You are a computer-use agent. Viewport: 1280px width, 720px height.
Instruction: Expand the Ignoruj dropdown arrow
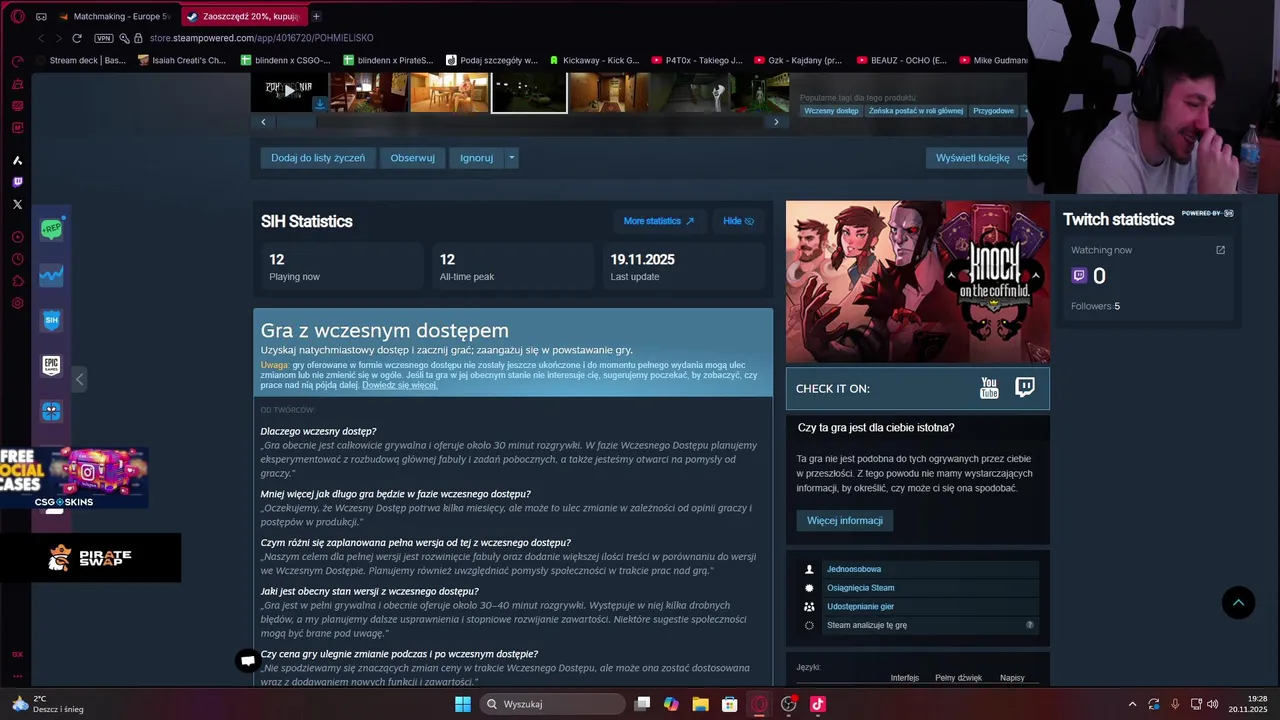coord(512,158)
